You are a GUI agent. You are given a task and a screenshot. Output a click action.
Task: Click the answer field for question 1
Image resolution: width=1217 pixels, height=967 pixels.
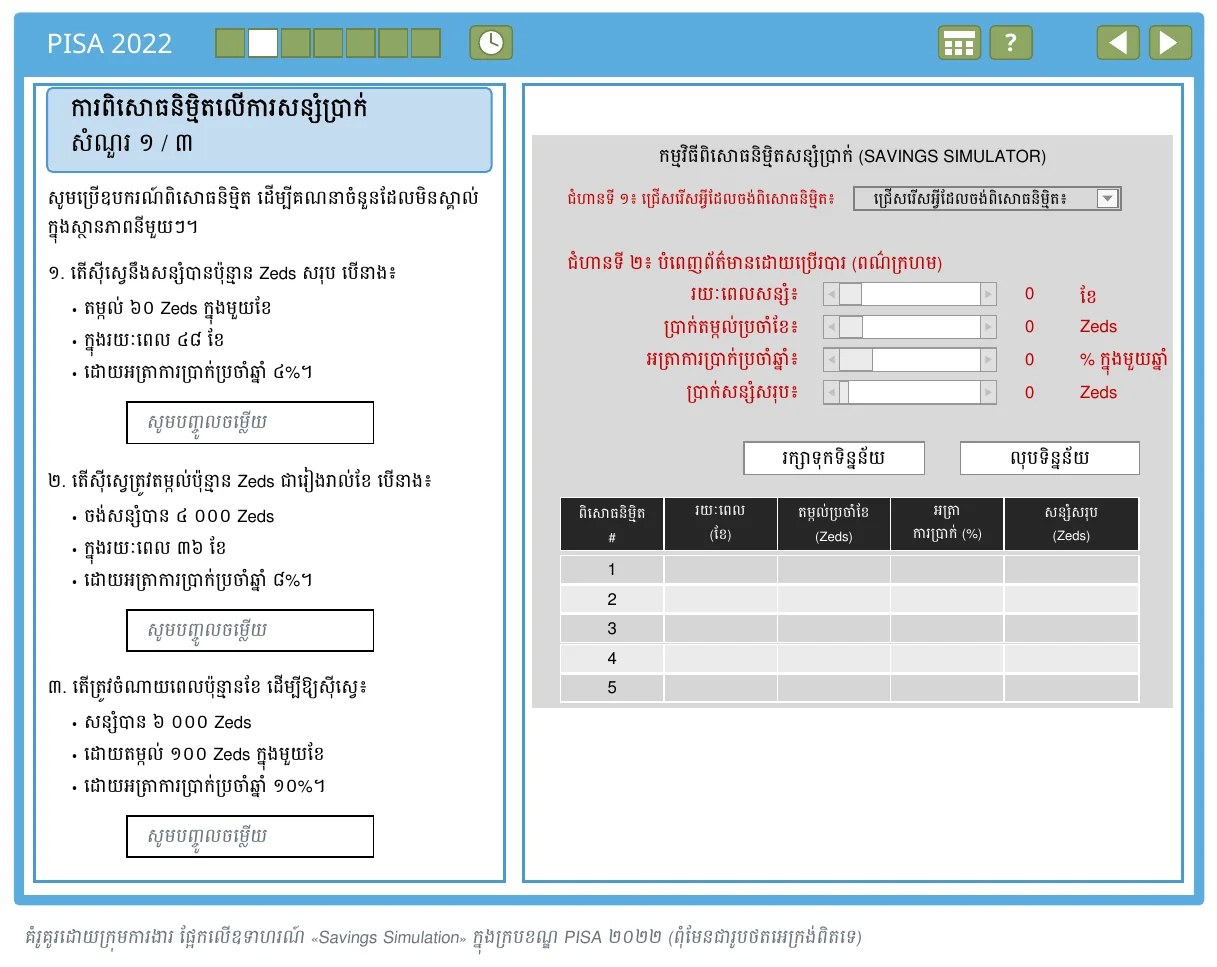point(250,423)
